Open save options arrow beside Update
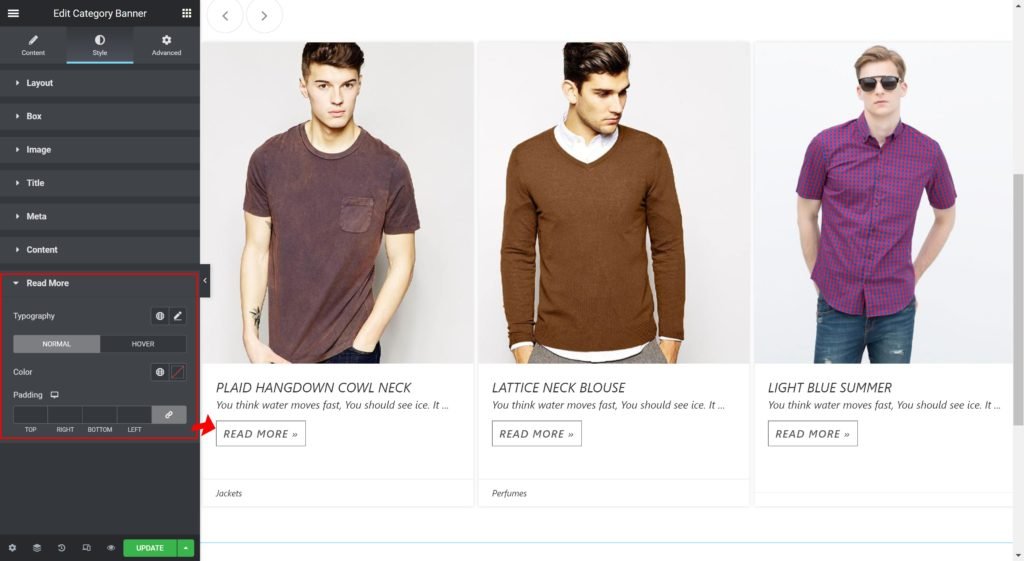Screen dimensions: 1024x561 186,548
